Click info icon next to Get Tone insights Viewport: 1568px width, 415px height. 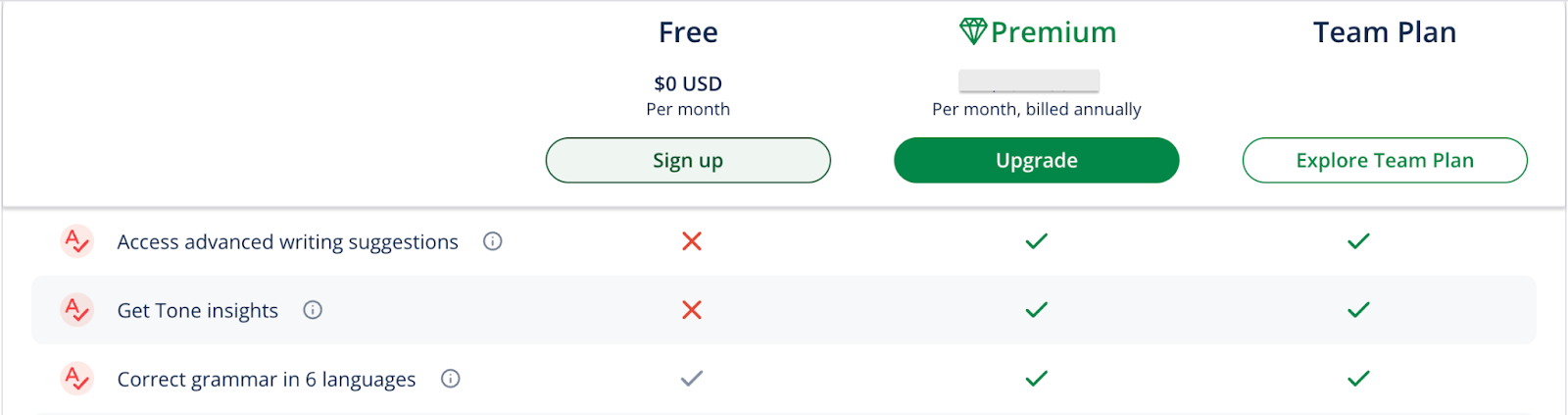tap(313, 310)
